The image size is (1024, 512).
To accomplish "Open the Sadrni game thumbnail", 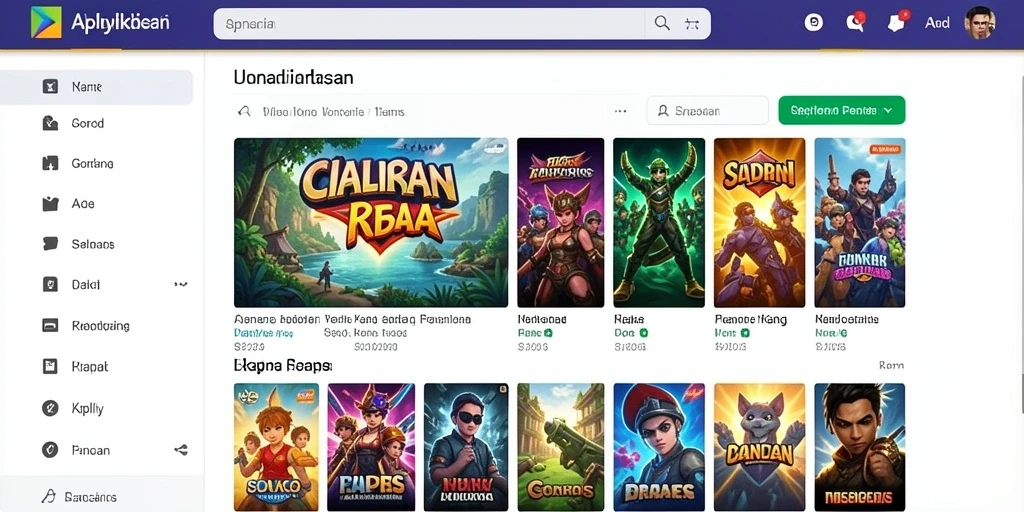I will (x=760, y=222).
